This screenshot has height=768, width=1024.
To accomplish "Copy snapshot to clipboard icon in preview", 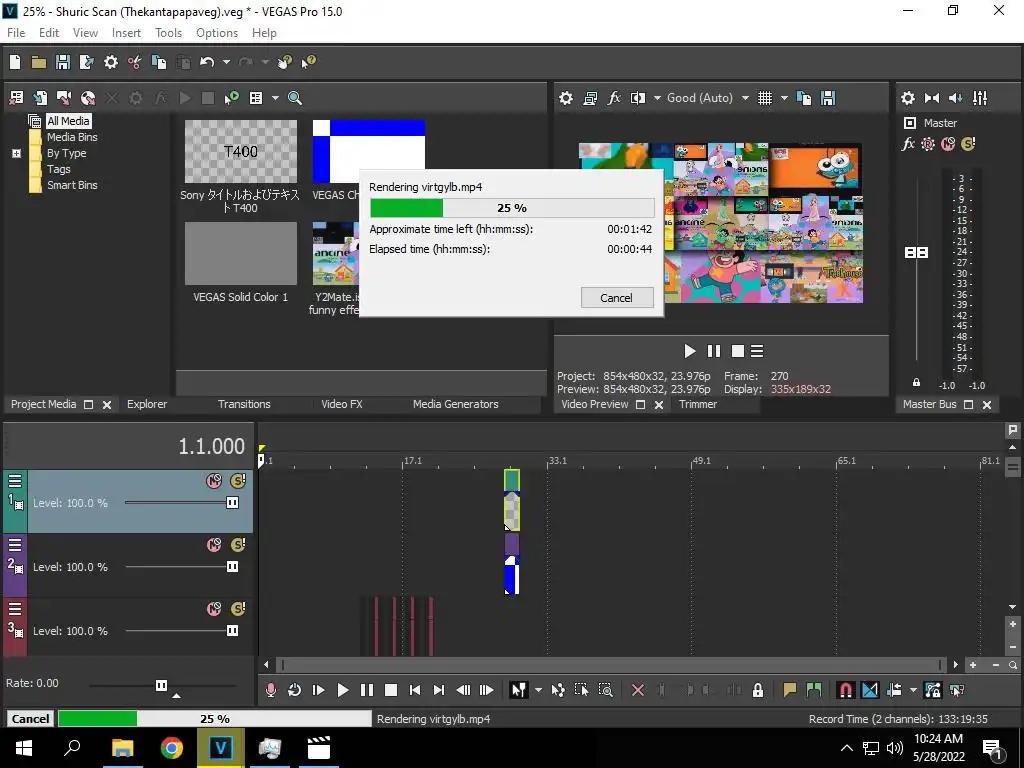I will pyautogui.click(x=804, y=98).
